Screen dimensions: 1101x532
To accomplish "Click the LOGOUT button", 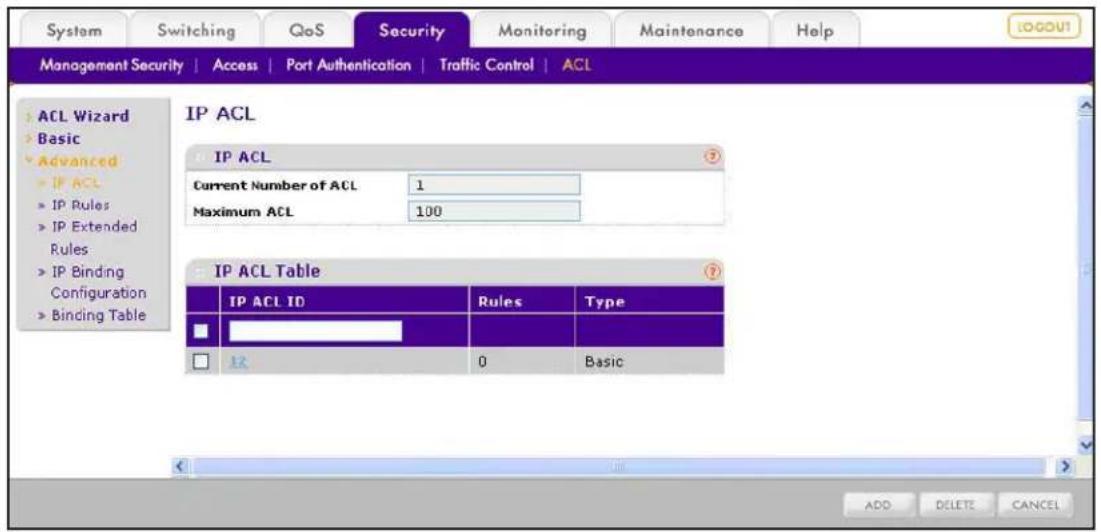I will [1044, 27].
